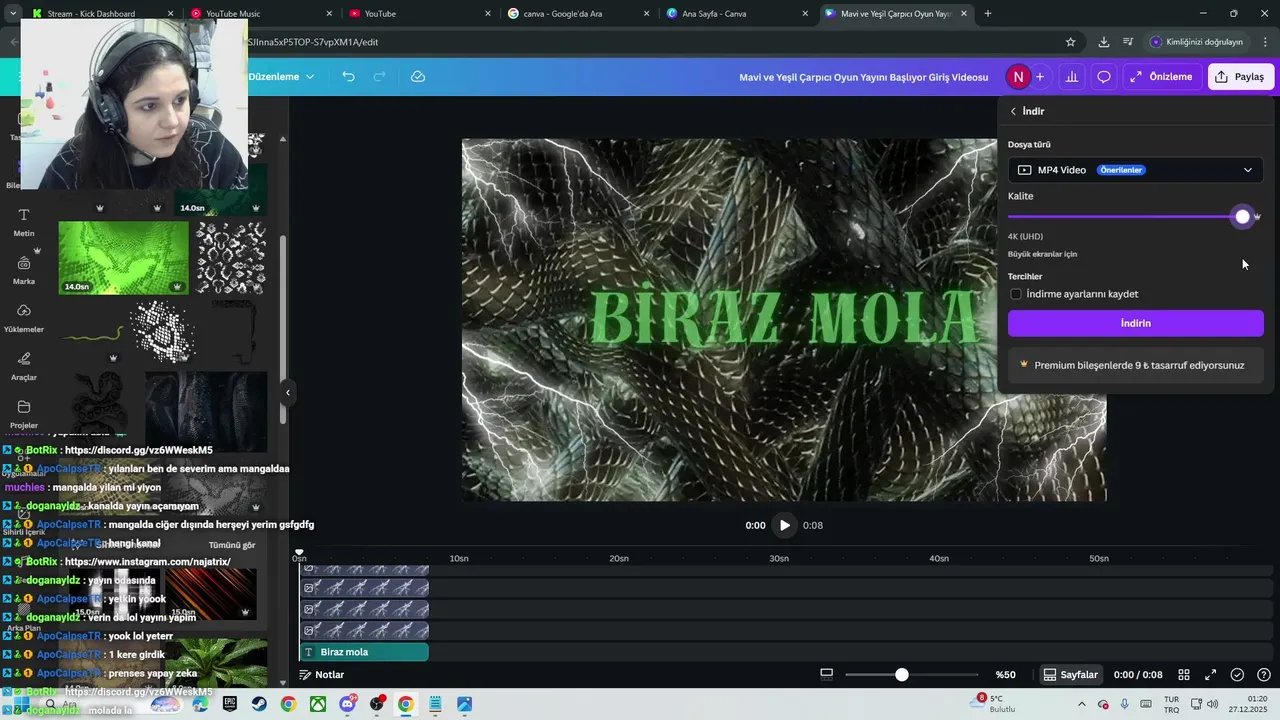The width and height of the screenshot is (1280, 720).
Task: Show hidden system tray icons
Action: [1081, 704]
